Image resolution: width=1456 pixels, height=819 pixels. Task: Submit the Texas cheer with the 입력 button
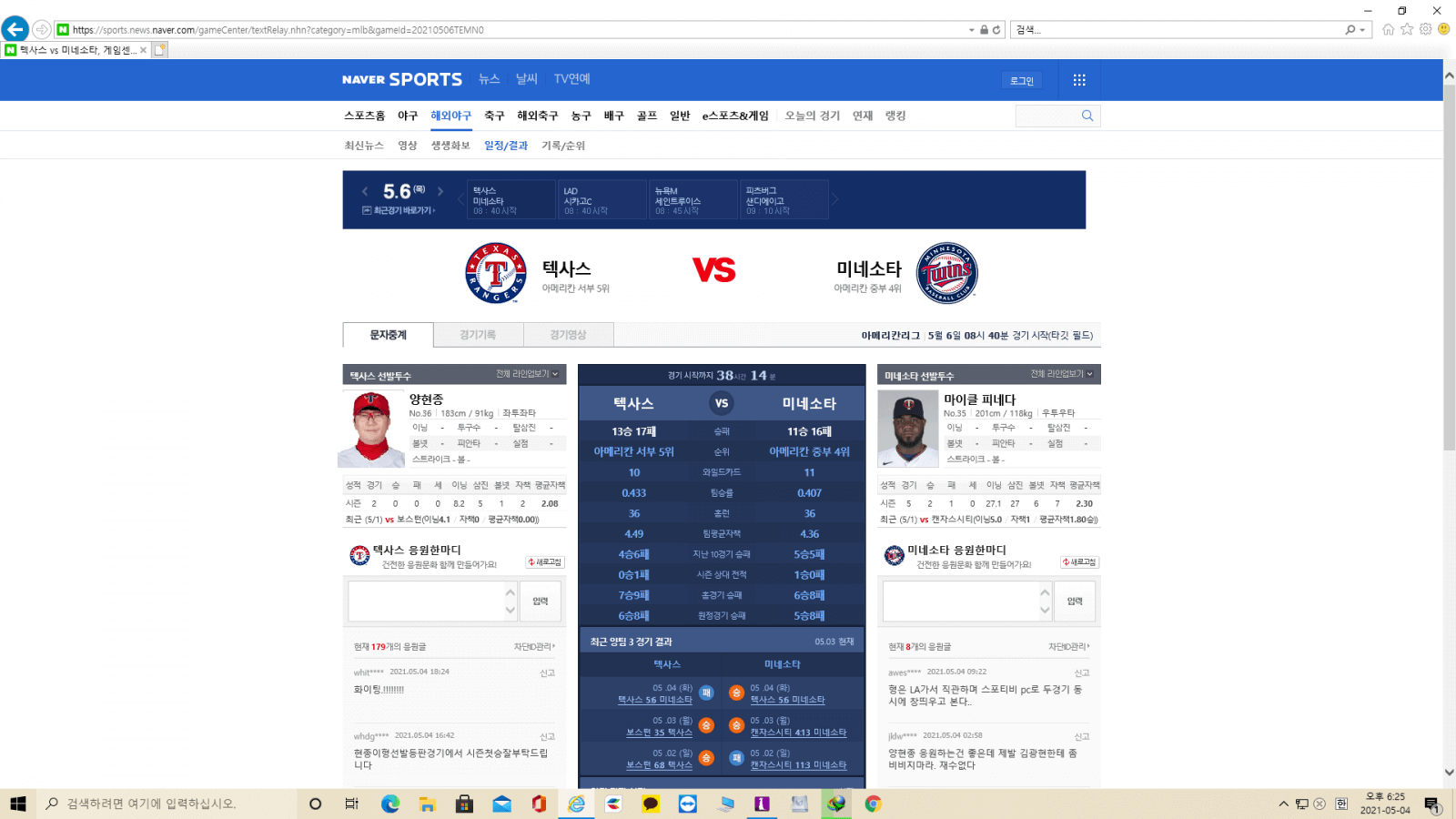tap(541, 602)
